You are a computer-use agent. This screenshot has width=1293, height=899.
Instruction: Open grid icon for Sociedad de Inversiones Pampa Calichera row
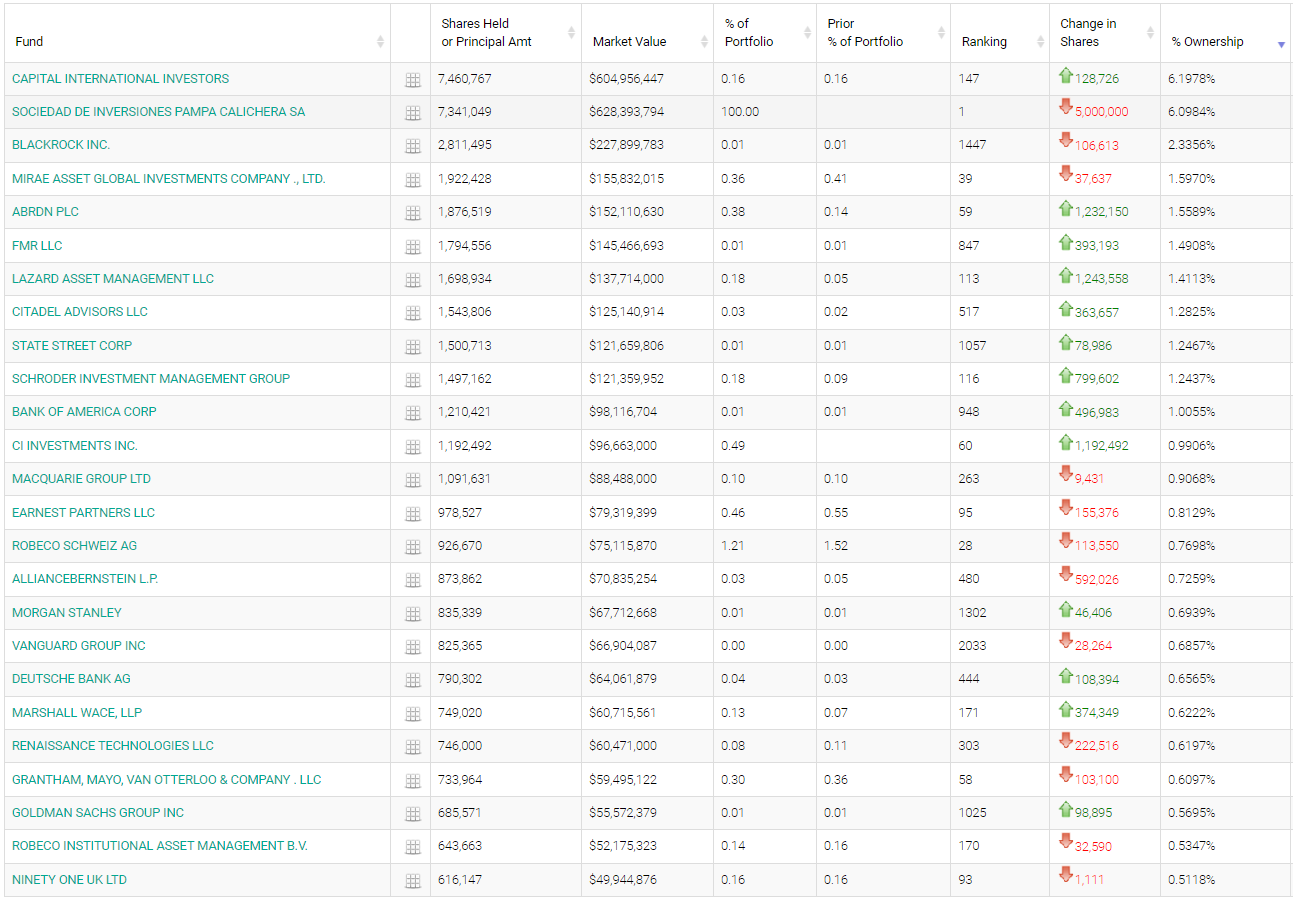(x=413, y=113)
